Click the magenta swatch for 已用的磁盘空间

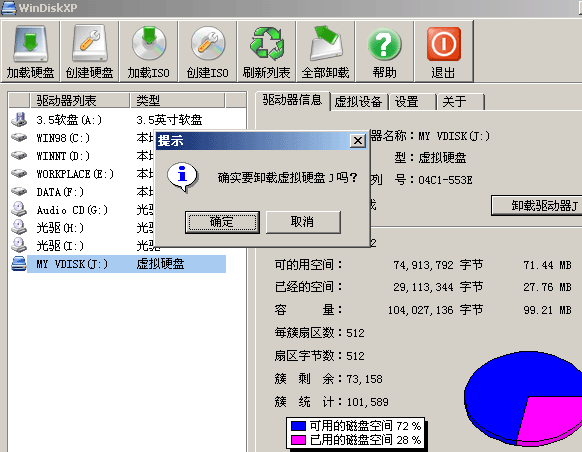298,440
